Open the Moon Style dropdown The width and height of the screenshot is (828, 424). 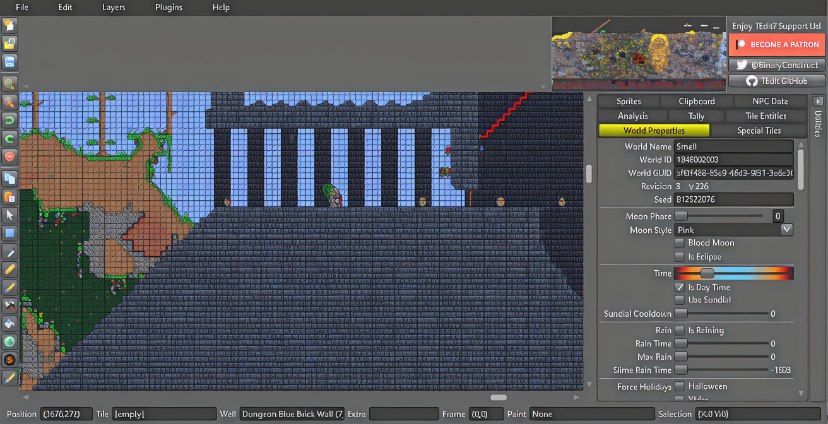[x=787, y=230]
